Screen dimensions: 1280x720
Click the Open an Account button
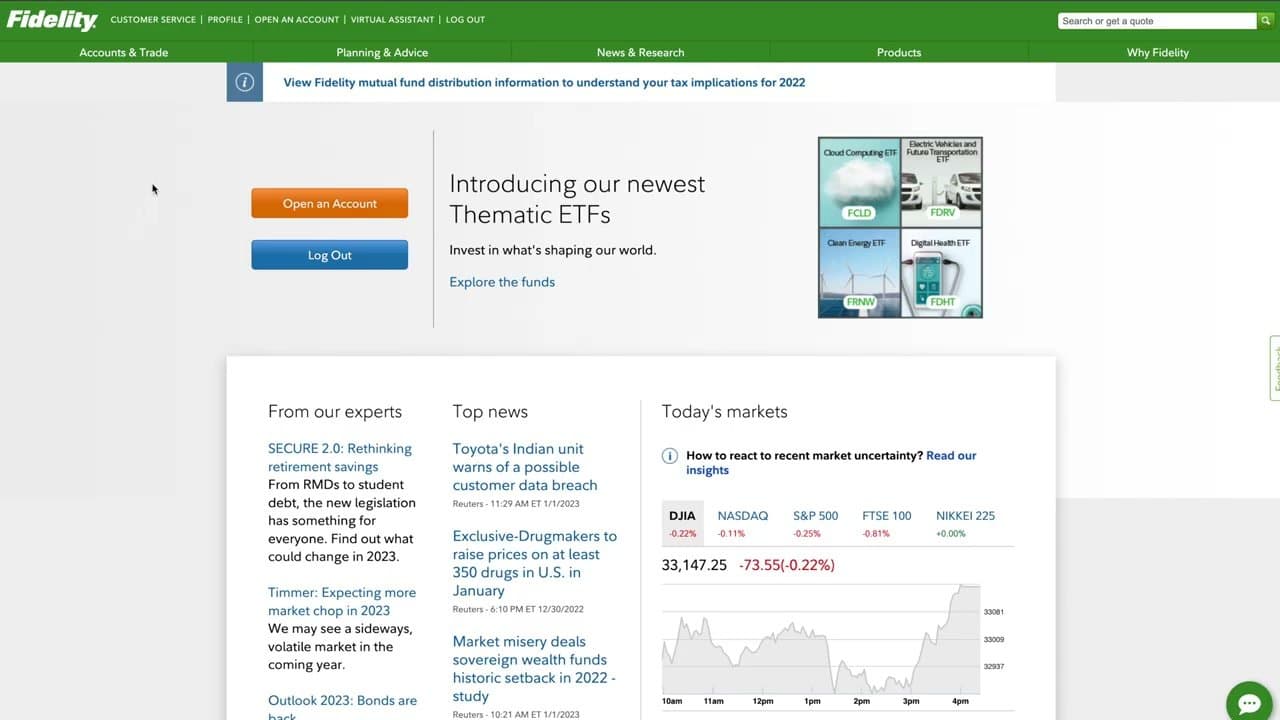click(x=329, y=203)
